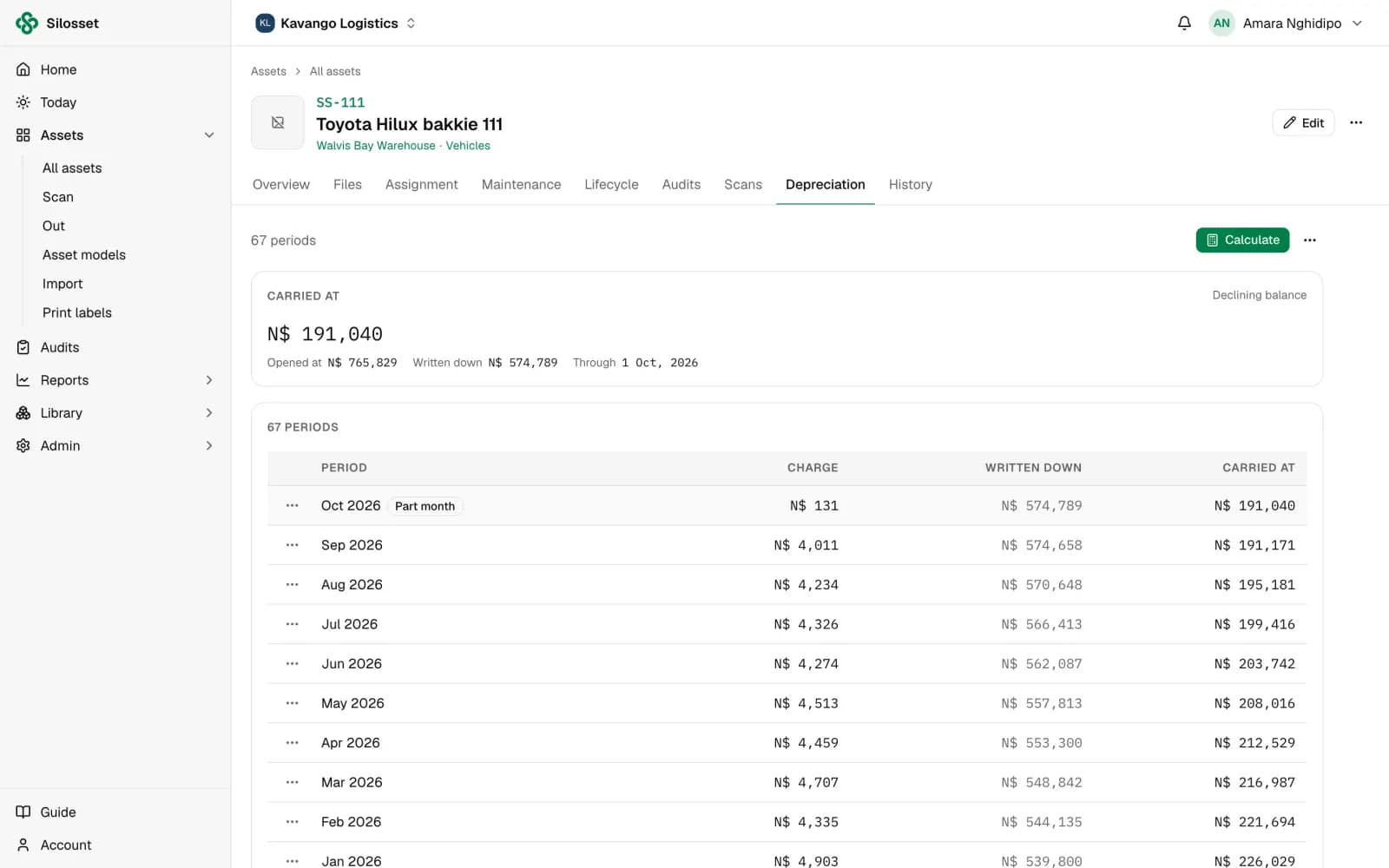1389x868 pixels.
Task: Open the more menu next to Calculate
Action: pyautogui.click(x=1310, y=240)
